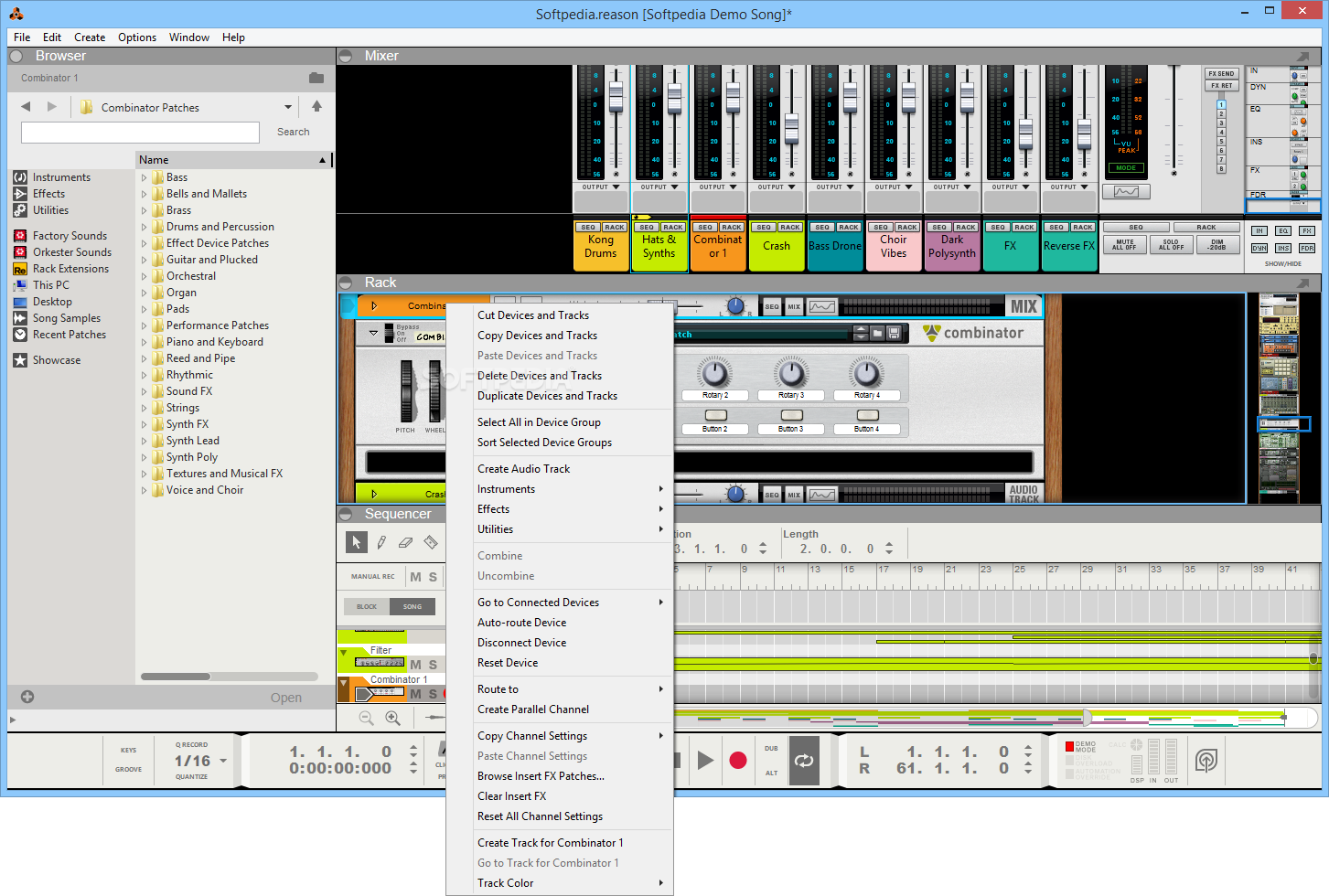Select the Eraser tool in Sequencer
Screen dimensions: 1329x896
click(406, 542)
